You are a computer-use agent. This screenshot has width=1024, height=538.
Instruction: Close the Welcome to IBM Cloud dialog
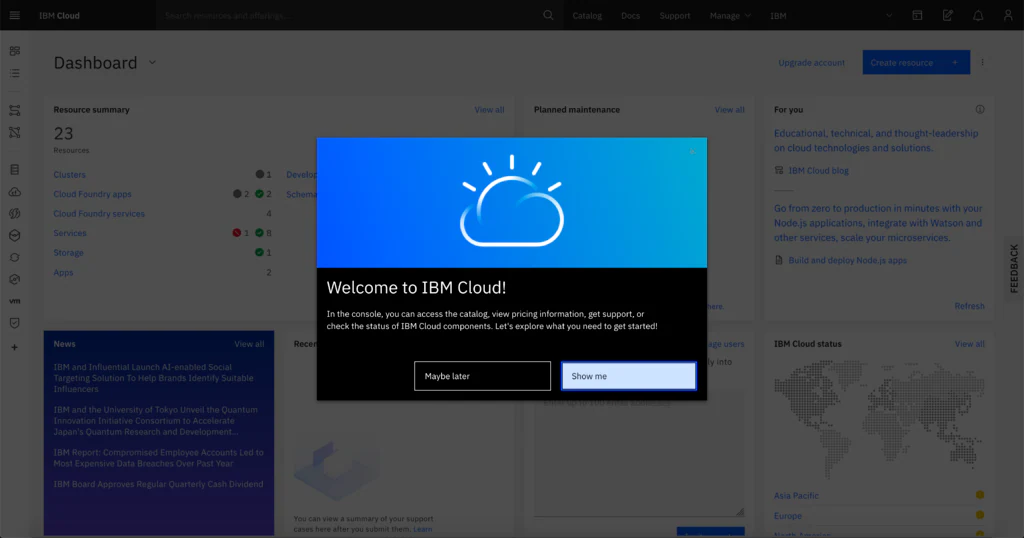[x=692, y=151]
